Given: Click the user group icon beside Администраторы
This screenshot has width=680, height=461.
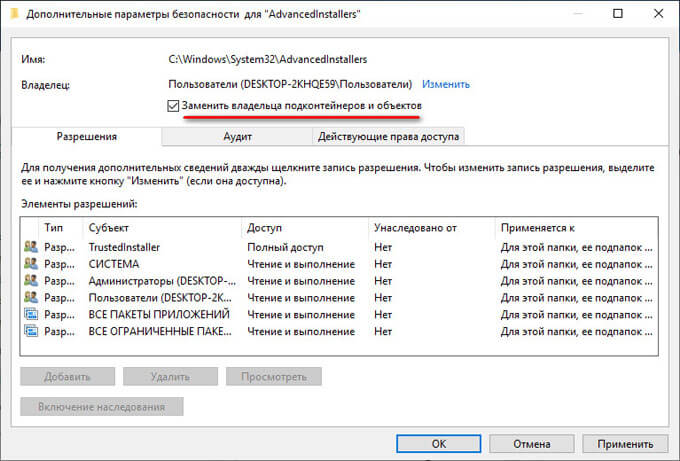Looking at the screenshot, I should 31,281.
